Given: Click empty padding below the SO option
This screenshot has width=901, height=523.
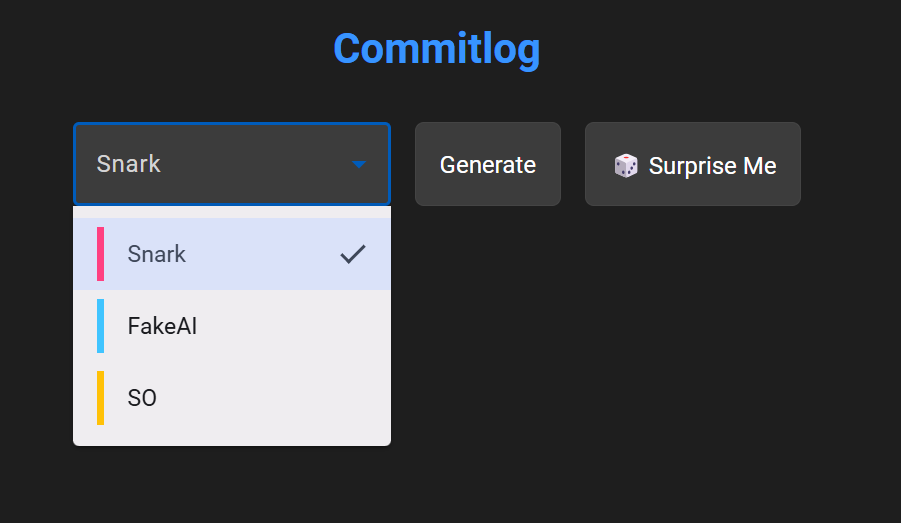Looking at the screenshot, I should pos(232,436).
